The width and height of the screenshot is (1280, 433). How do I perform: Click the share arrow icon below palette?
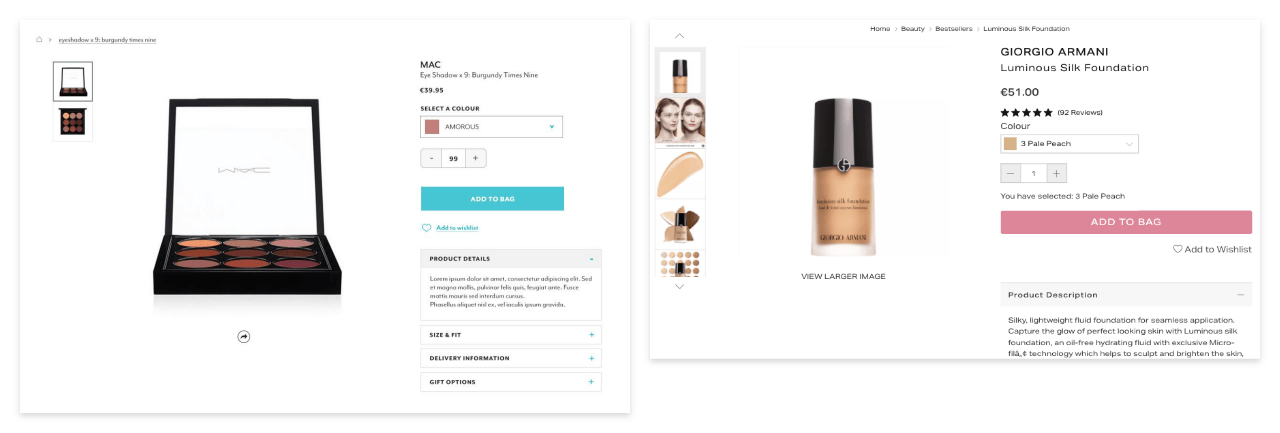(244, 337)
